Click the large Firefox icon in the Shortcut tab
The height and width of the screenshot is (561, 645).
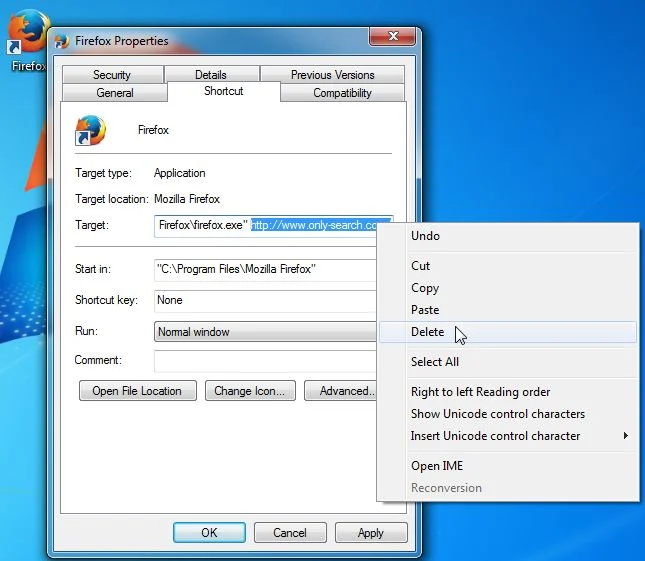tap(90, 130)
